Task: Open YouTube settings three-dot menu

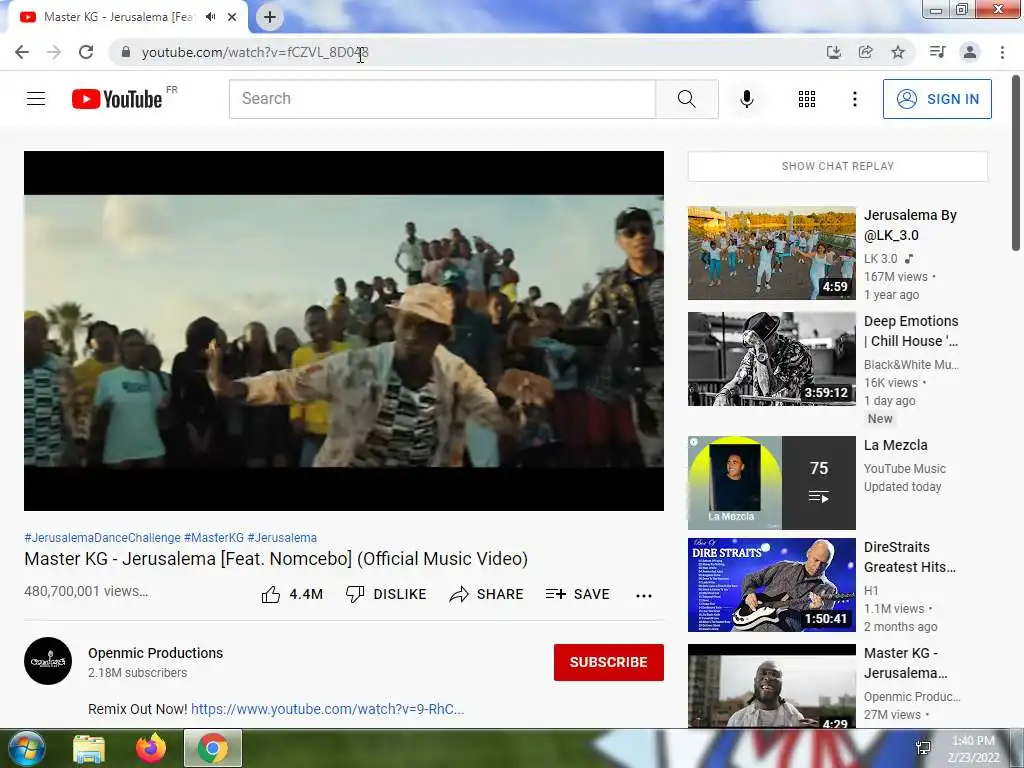Action: click(x=854, y=99)
